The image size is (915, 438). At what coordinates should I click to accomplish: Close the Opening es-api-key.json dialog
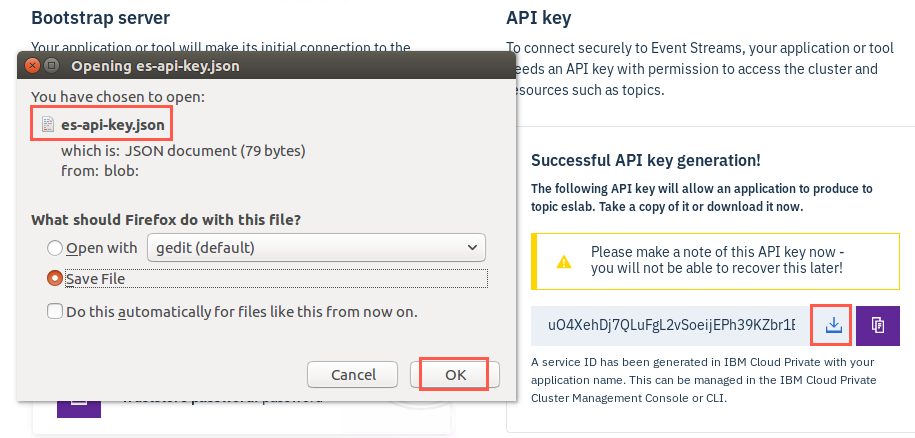tap(32, 65)
